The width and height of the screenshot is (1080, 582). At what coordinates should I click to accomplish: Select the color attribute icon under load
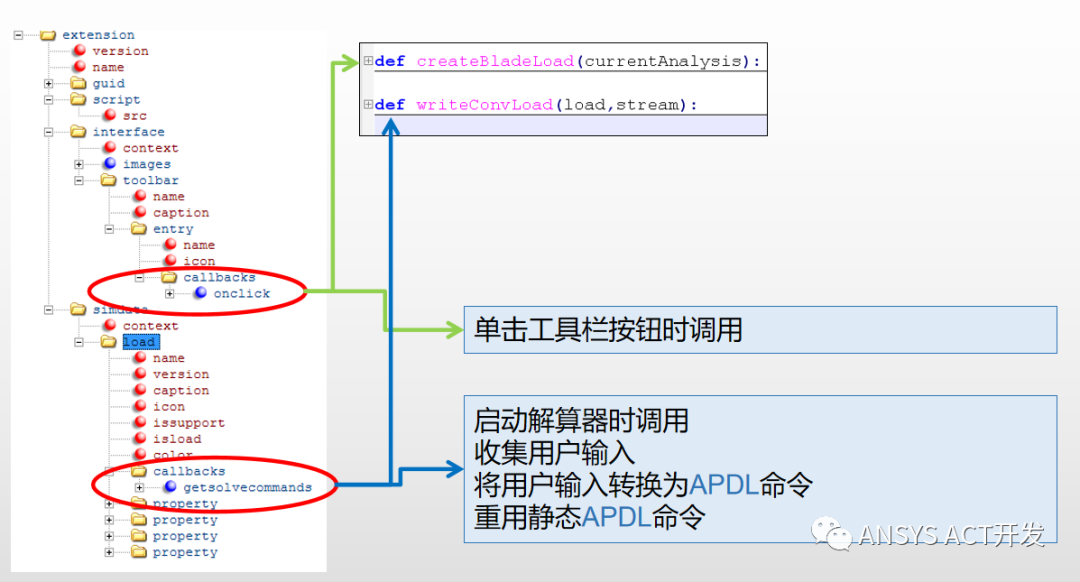(x=141, y=453)
